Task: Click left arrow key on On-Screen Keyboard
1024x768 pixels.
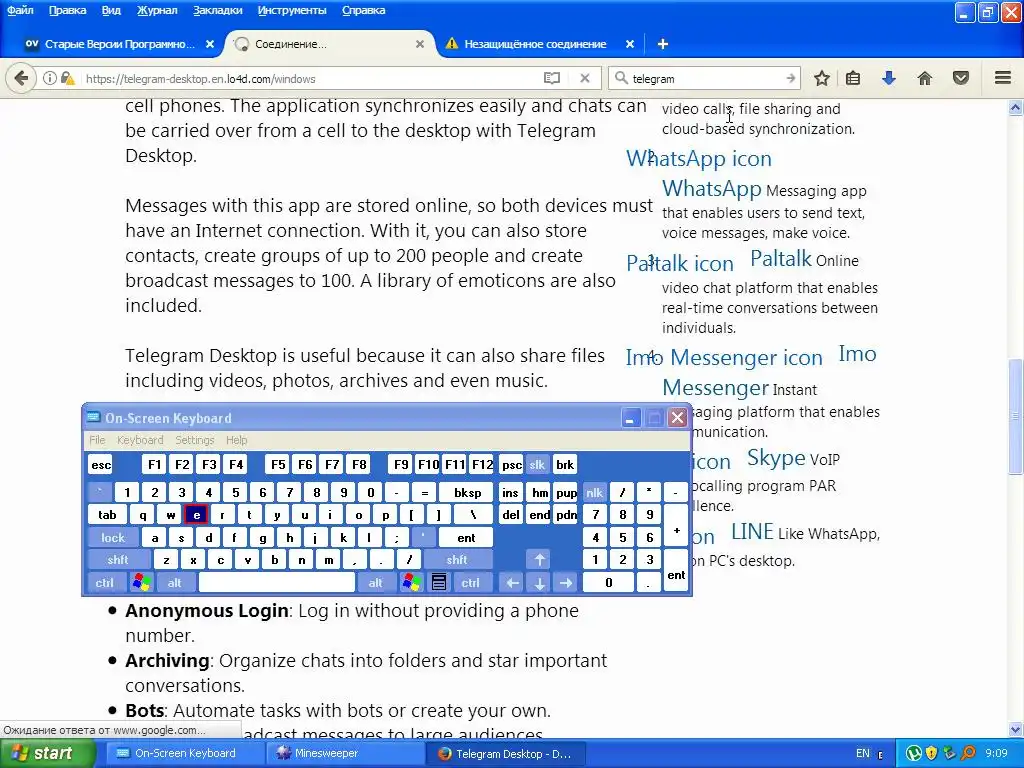Action: [513, 583]
